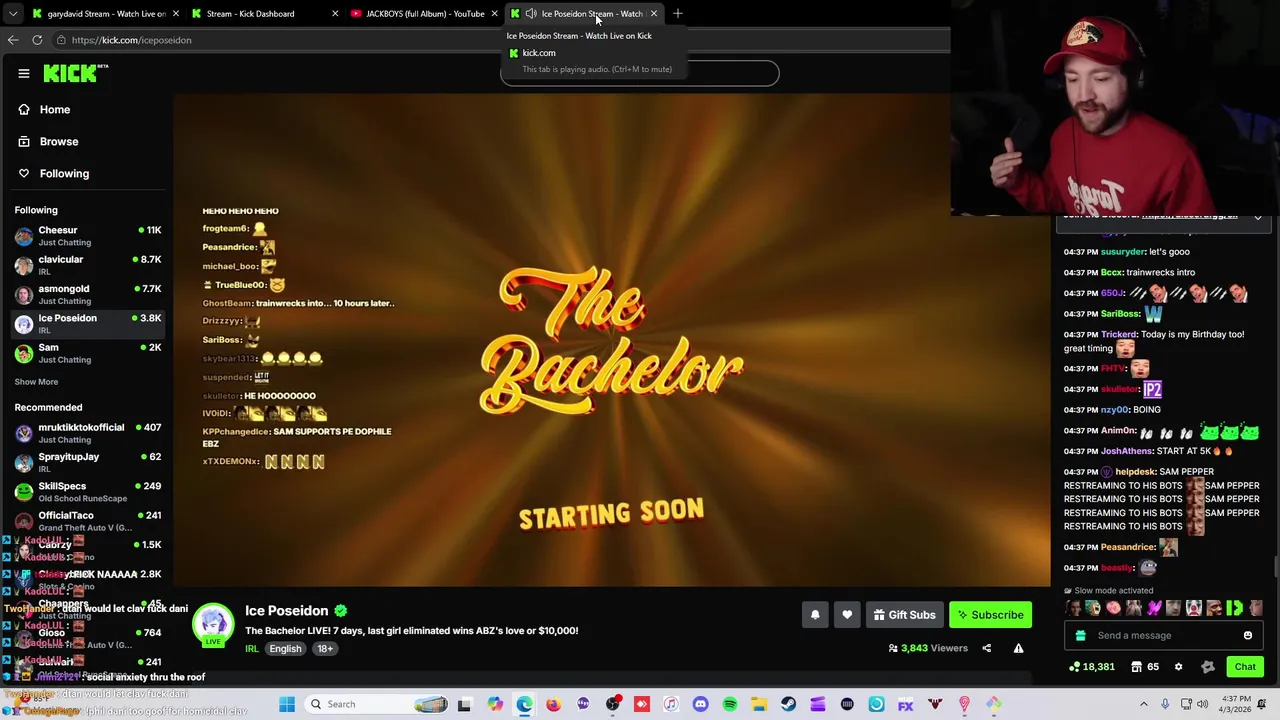The image size is (1280, 720).
Task: Click channel points 18,381 counter
Action: click(x=1092, y=666)
